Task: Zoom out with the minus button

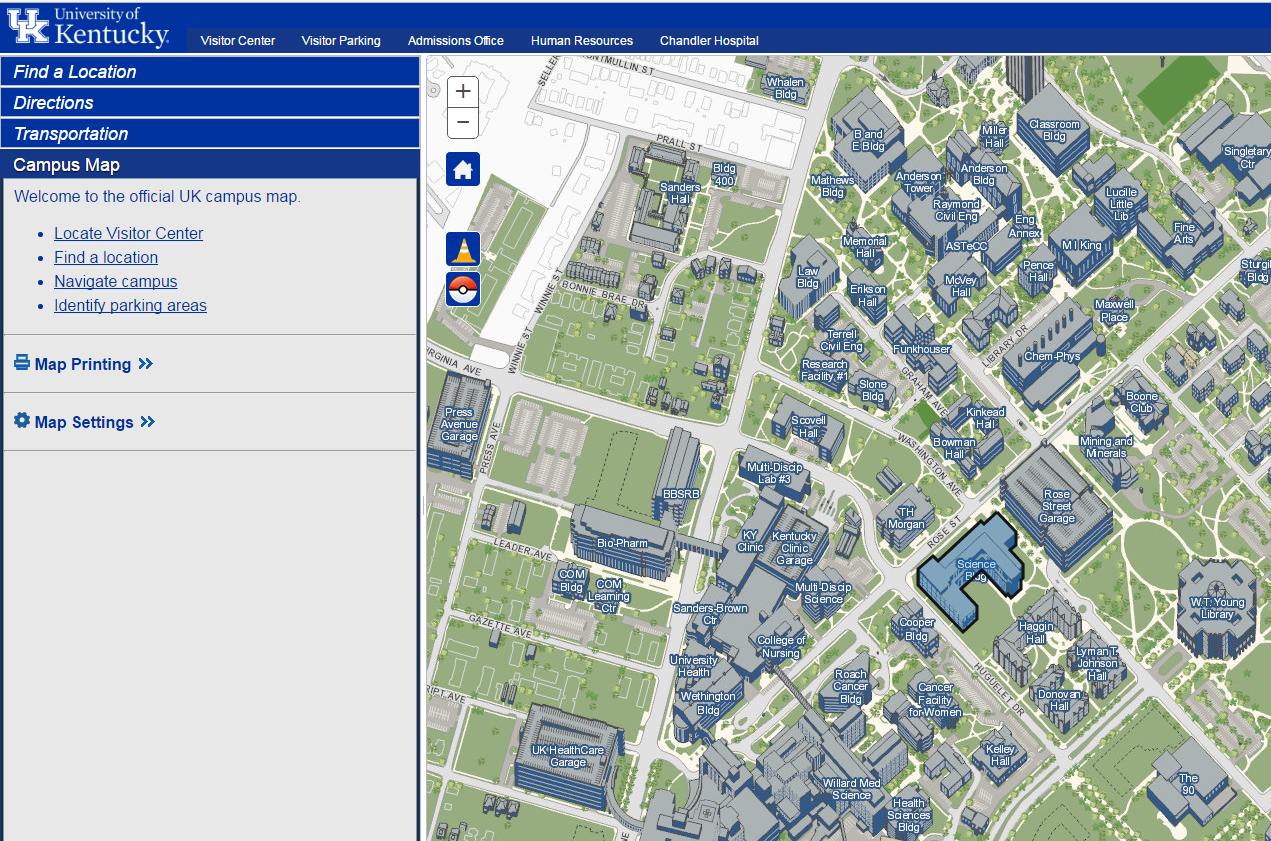Action: click(x=462, y=123)
